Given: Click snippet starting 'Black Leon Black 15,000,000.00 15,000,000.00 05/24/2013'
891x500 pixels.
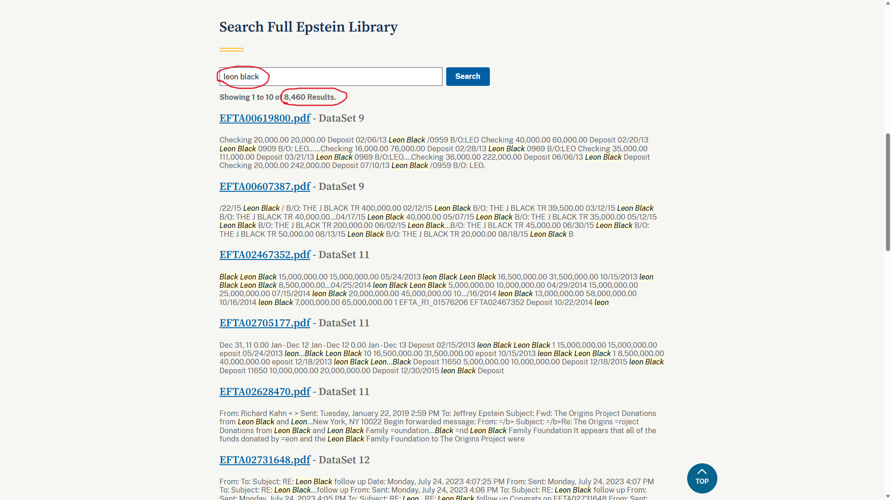Looking at the screenshot, I should (436, 289).
